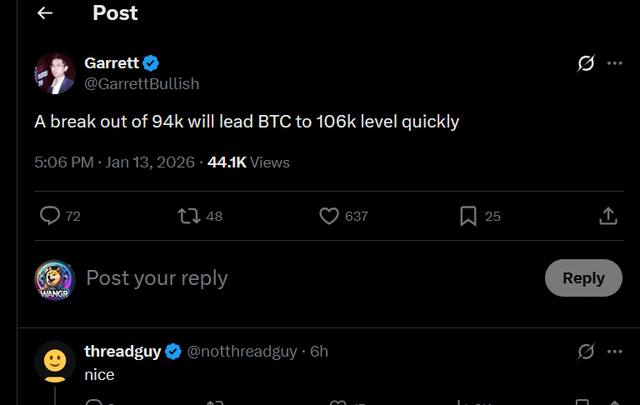Bookmark the post showing 25 bookmarks
Viewport: 640px width, 405px height.
[x=467, y=215]
